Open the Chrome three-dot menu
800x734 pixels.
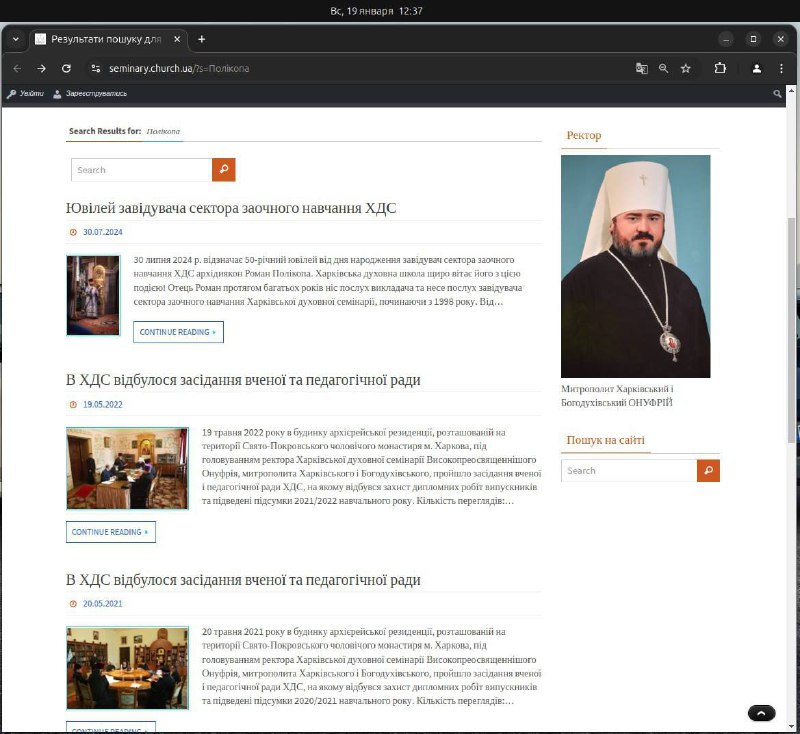(x=781, y=68)
